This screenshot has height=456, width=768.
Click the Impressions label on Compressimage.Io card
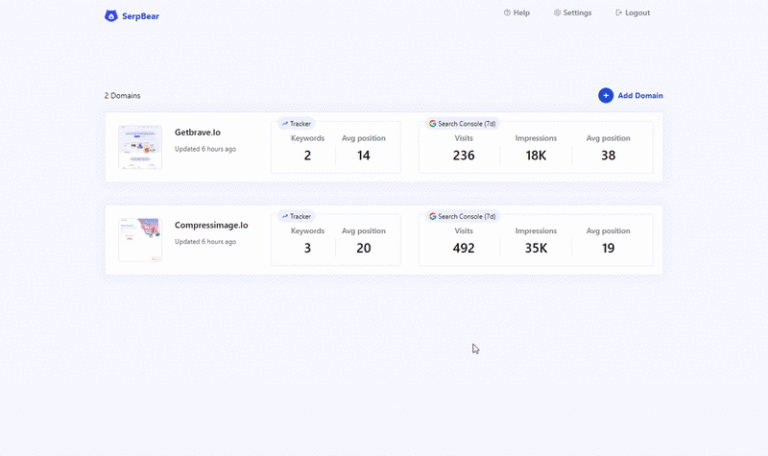tap(536, 231)
